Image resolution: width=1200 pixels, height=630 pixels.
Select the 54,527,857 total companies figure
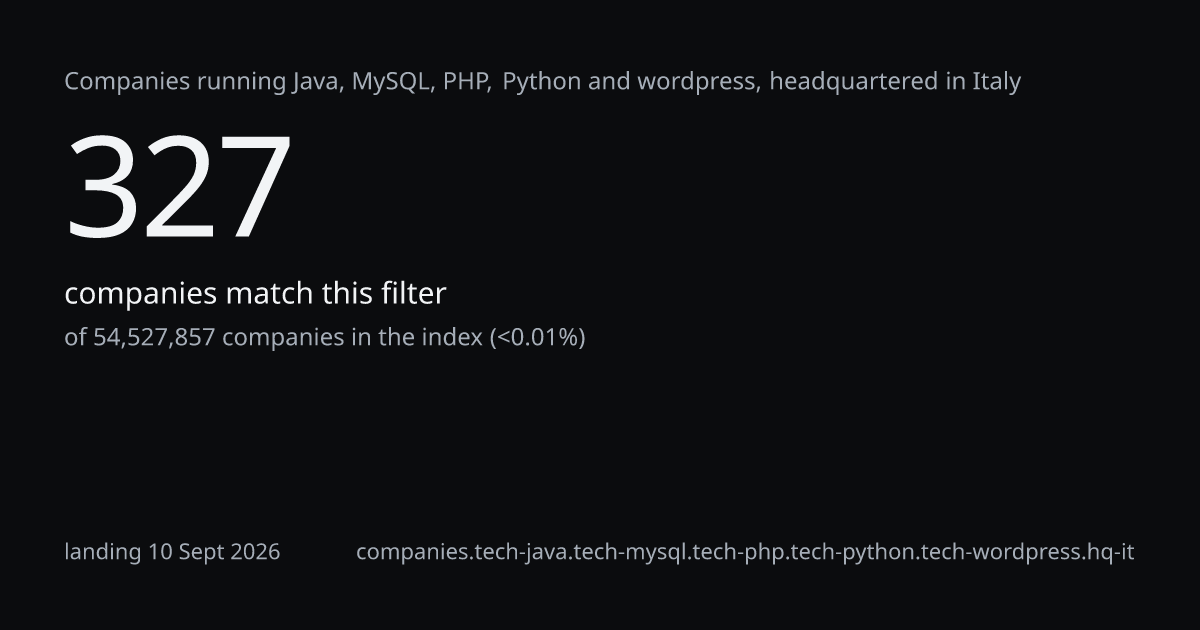pyautogui.click(x=154, y=338)
